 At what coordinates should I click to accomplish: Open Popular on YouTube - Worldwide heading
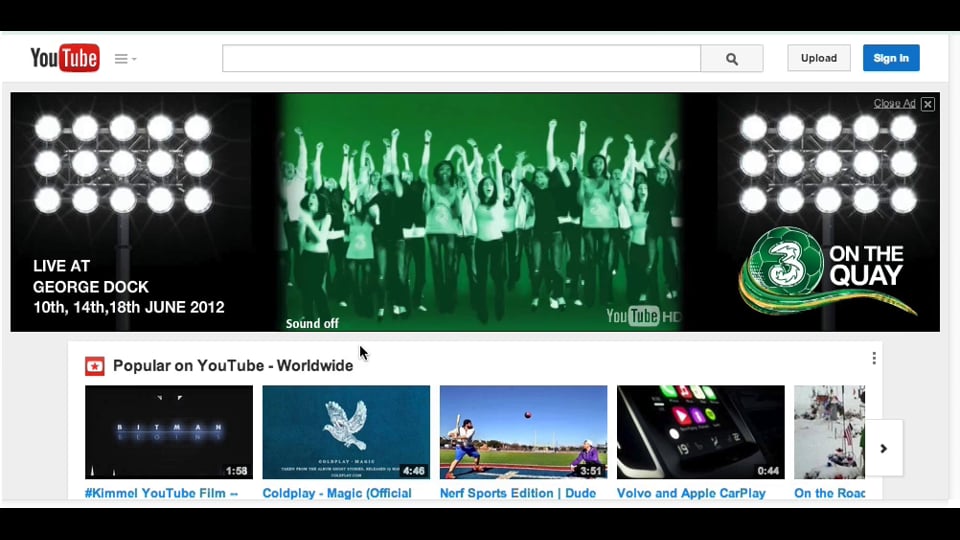(233, 366)
